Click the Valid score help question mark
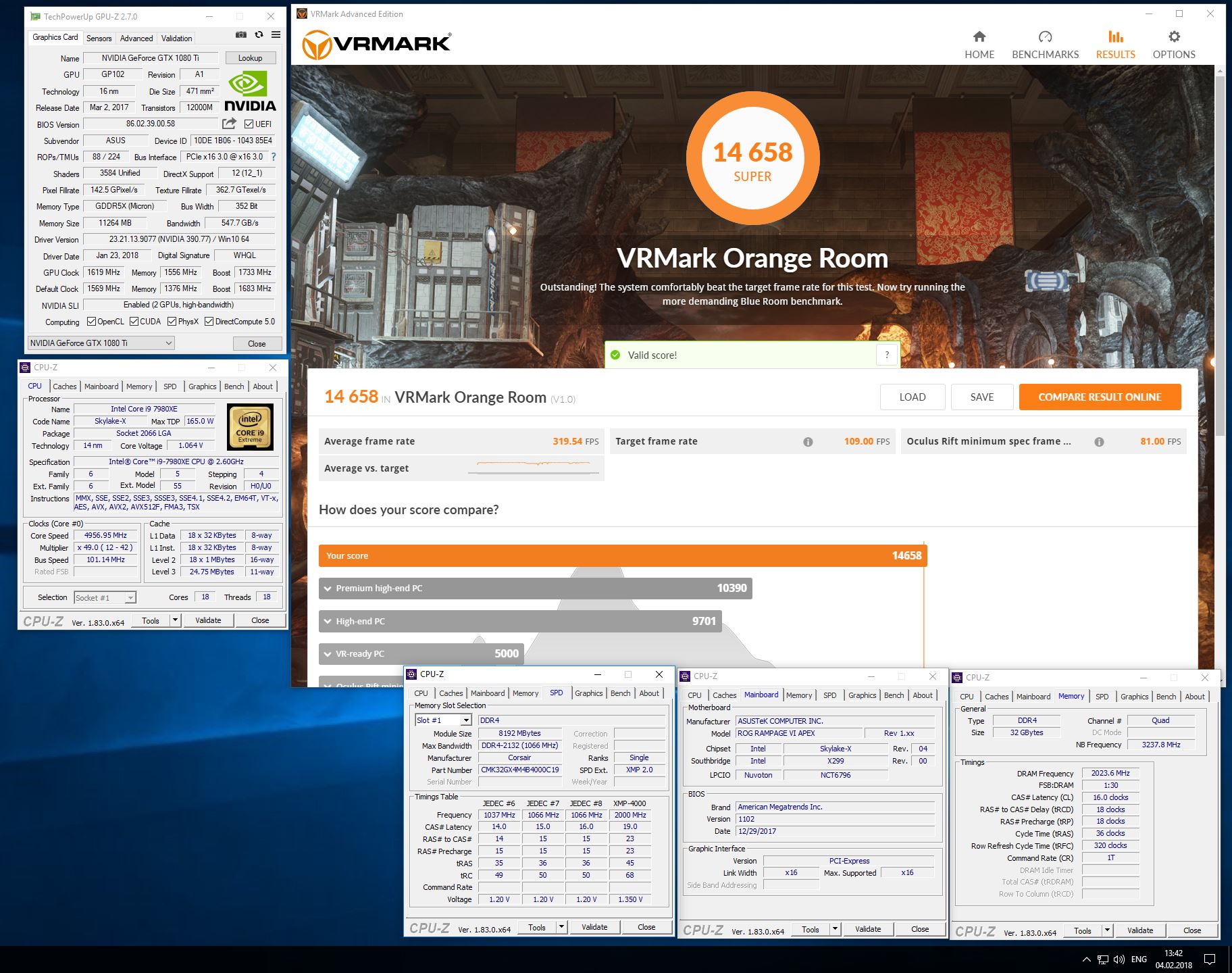 coord(887,355)
